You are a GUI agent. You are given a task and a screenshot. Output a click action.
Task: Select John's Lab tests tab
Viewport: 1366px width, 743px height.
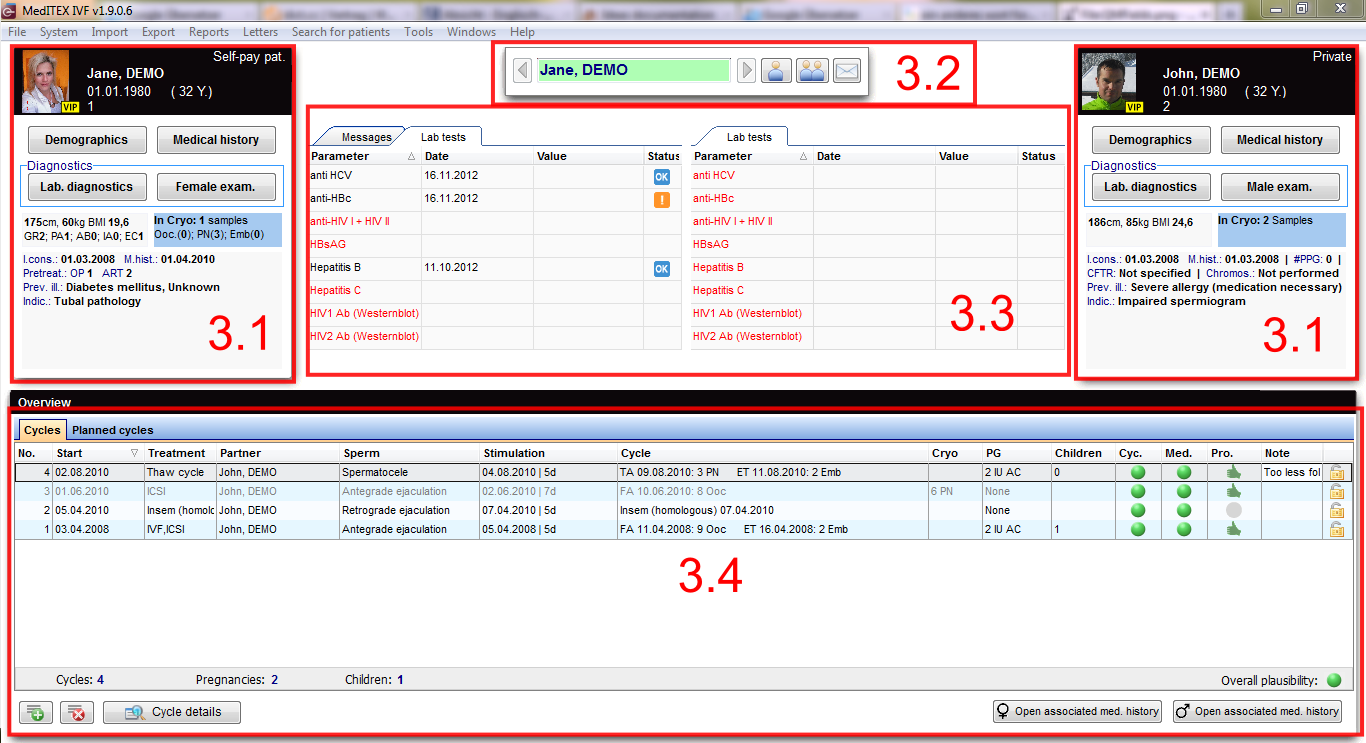748,137
